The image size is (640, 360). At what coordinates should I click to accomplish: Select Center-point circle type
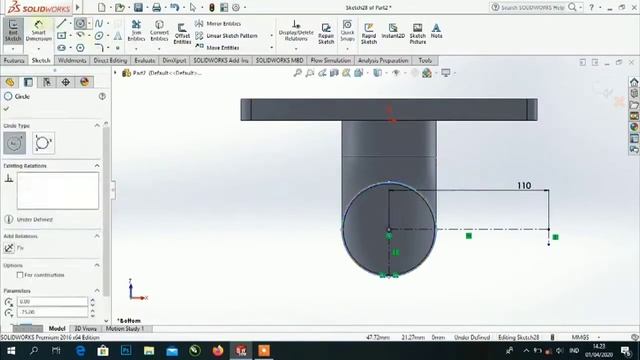15,143
